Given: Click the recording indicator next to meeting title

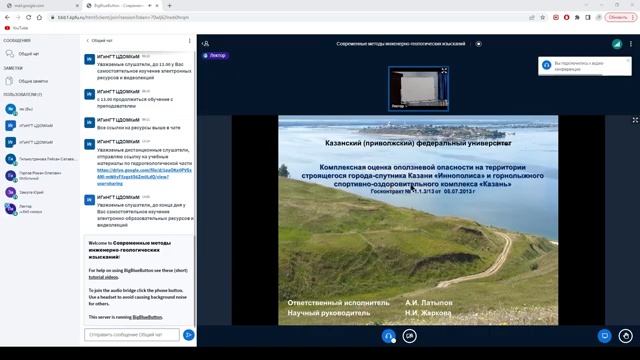Looking at the screenshot, I should (478, 44).
